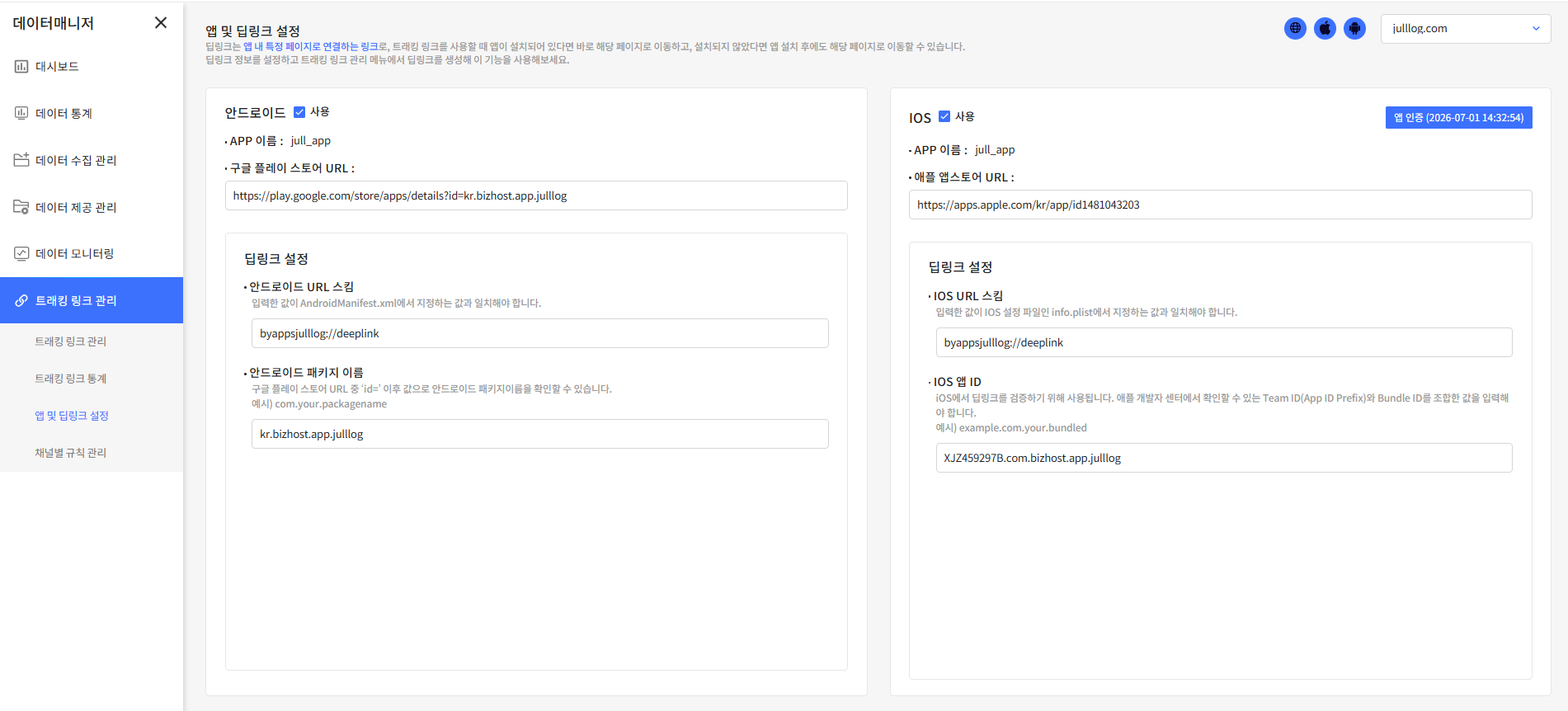Select the Android robot platform icon

tap(1354, 28)
